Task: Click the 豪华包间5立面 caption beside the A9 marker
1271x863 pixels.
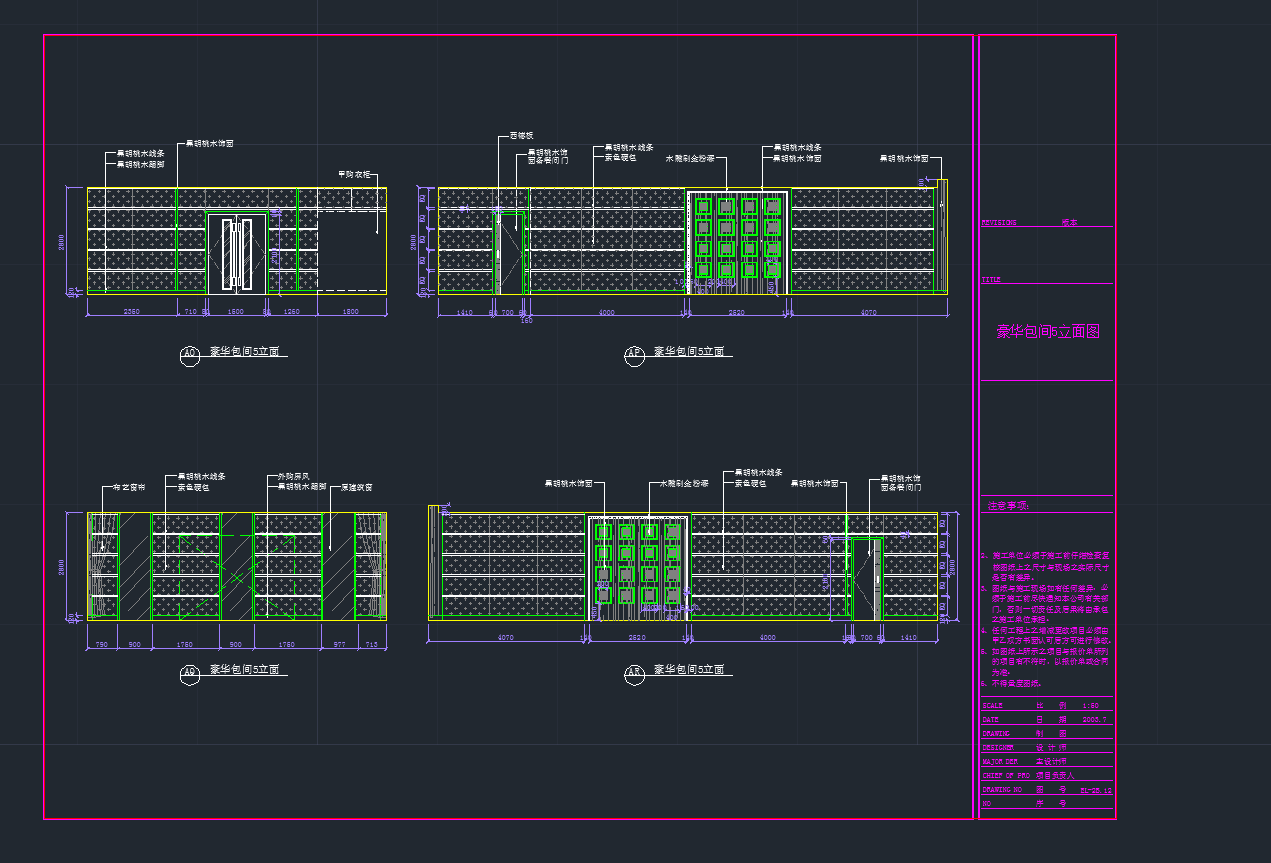Action: click(x=244, y=670)
